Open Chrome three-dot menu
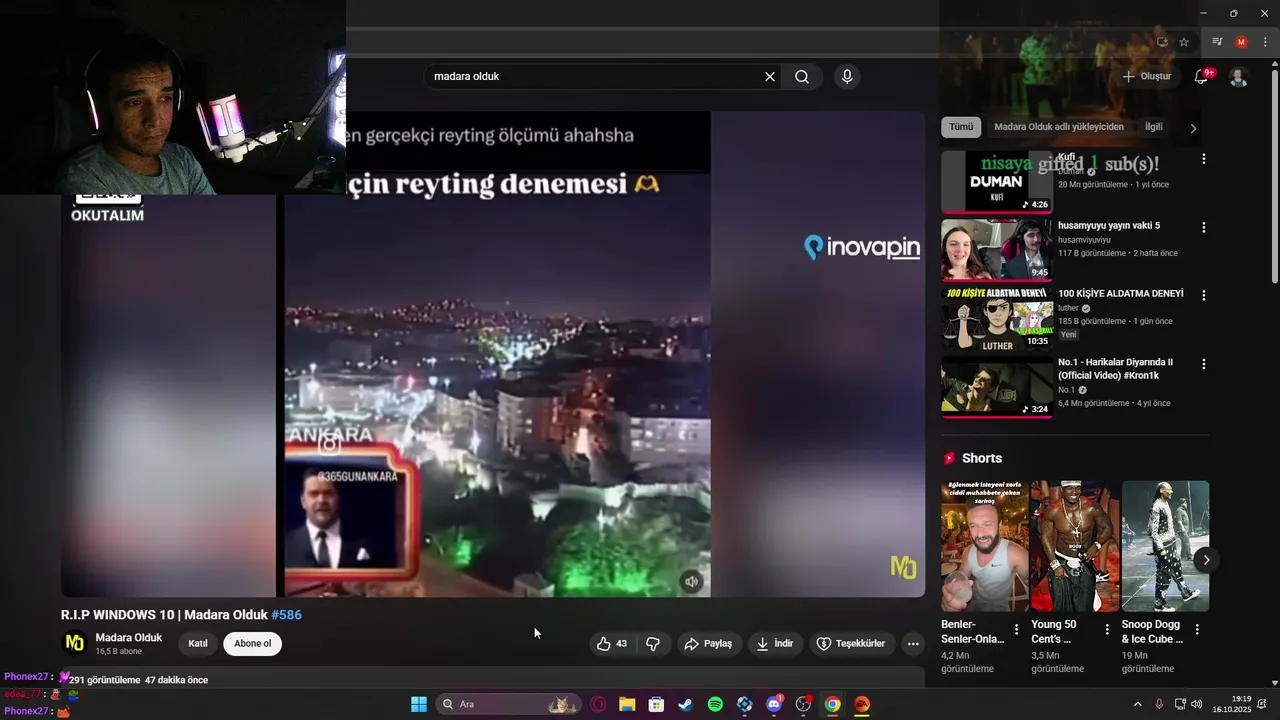Screen dimensions: 1280x720 [1265, 42]
